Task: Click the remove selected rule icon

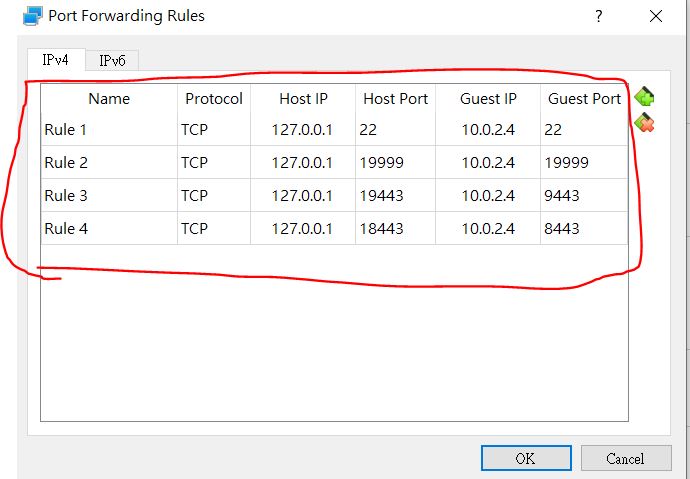Action: tap(645, 123)
